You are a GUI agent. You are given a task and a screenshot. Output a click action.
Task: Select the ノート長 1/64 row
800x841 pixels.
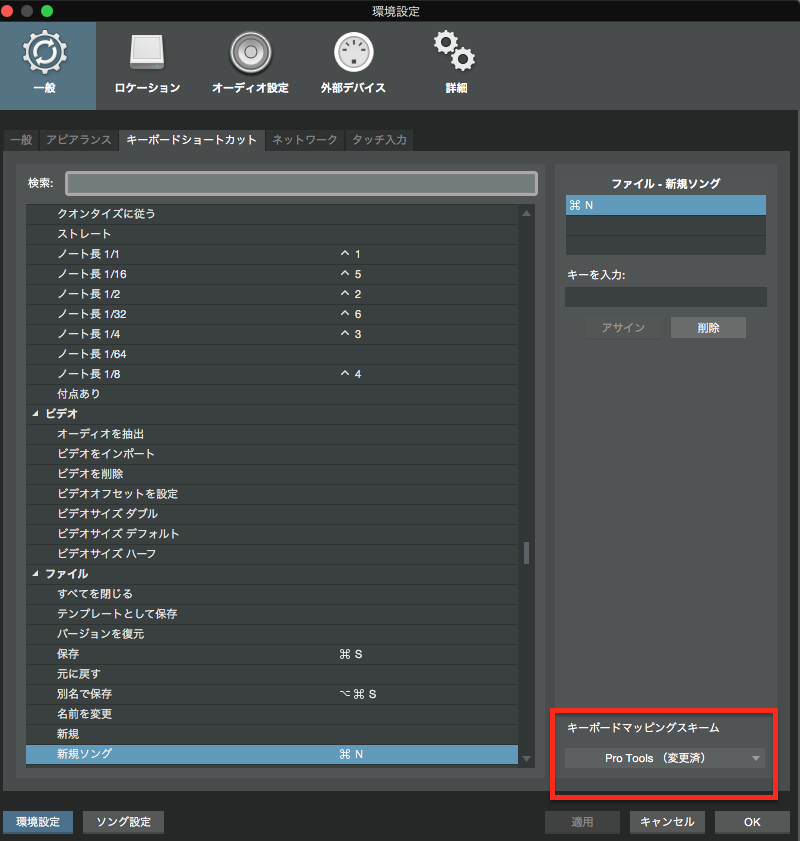click(x=272, y=354)
